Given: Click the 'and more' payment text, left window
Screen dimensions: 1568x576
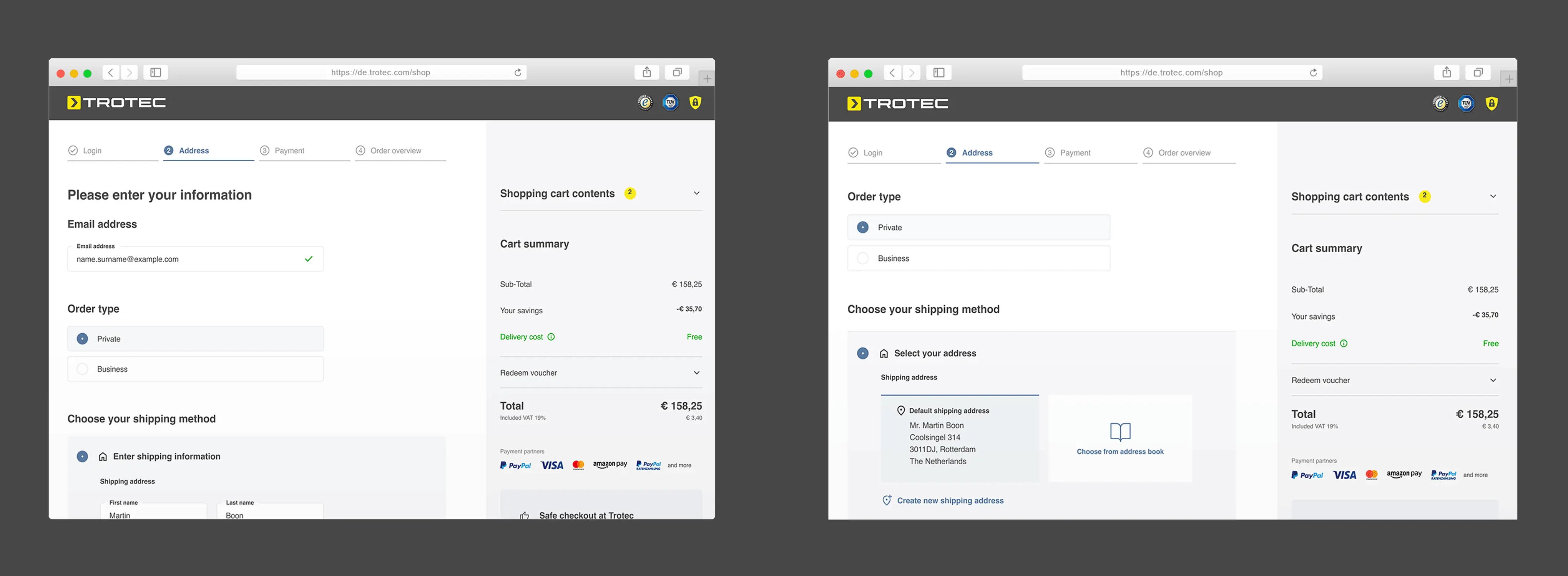Looking at the screenshot, I should 679,466.
